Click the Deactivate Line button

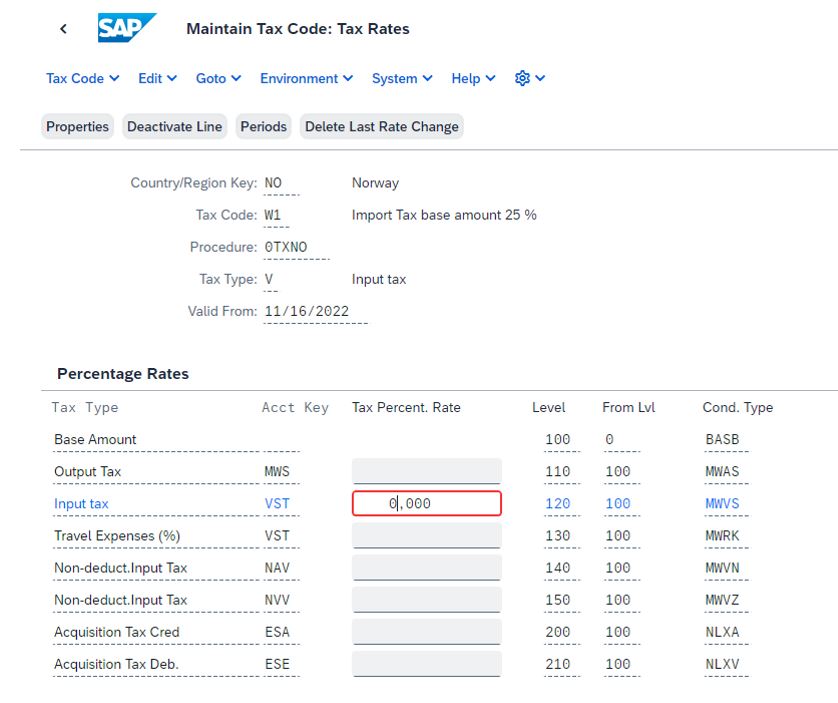coord(175,127)
